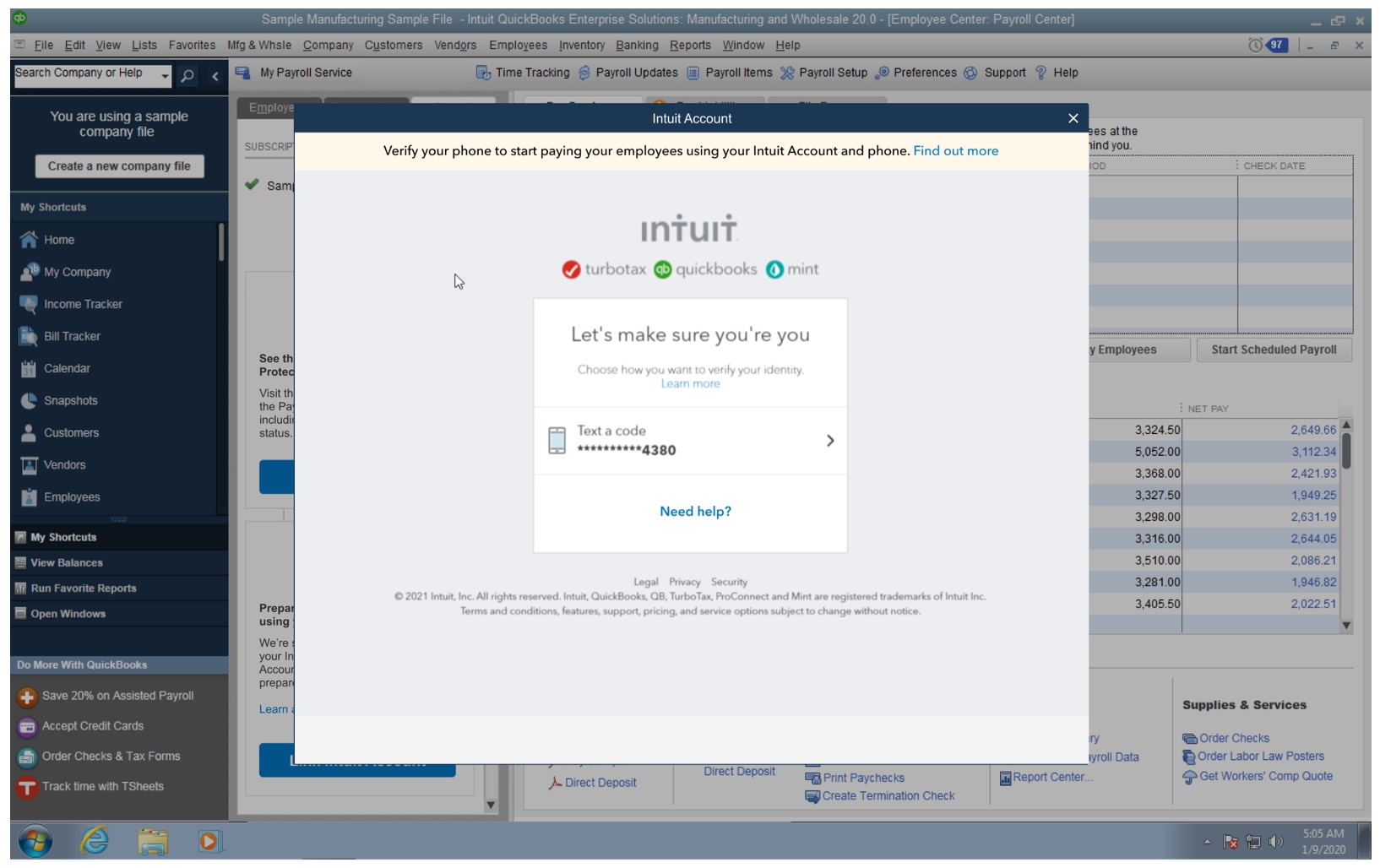The image size is (1380, 868).
Task: Open My Company shortcut icon
Action: (29, 272)
